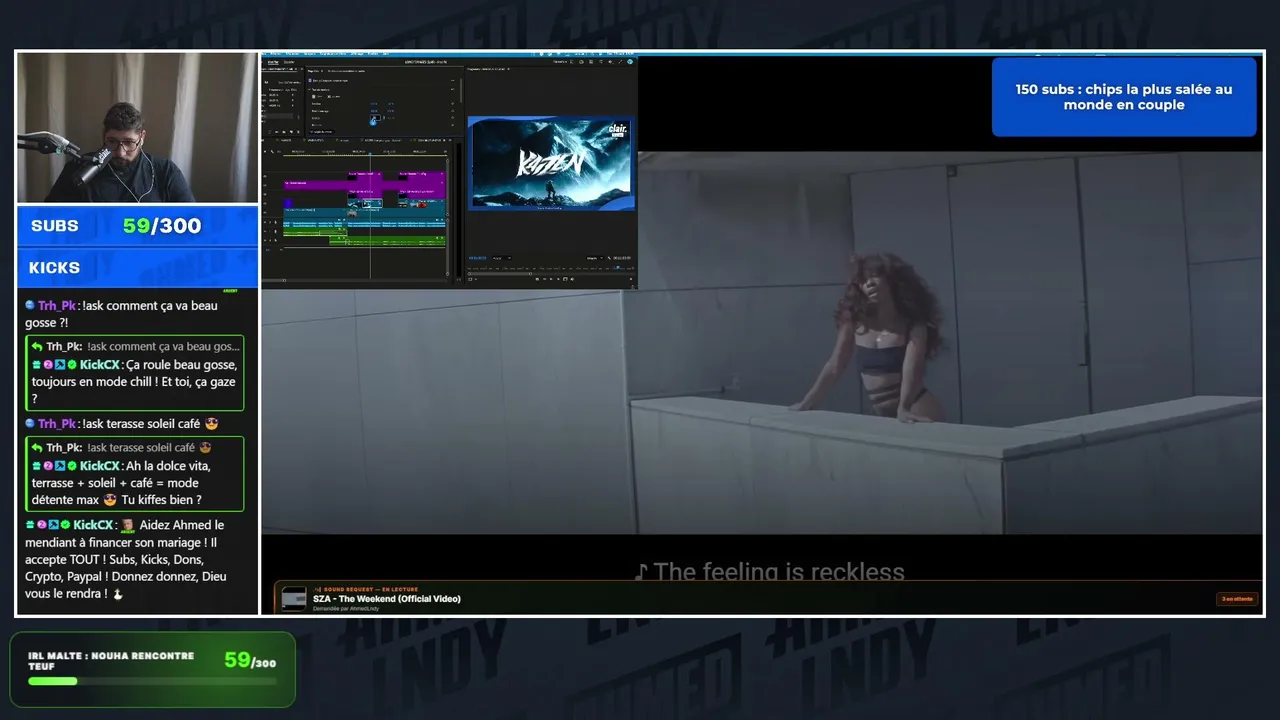
Task: Click Trh_Pk's name on the standalone terasse soleil café message
Action: click(x=57, y=424)
